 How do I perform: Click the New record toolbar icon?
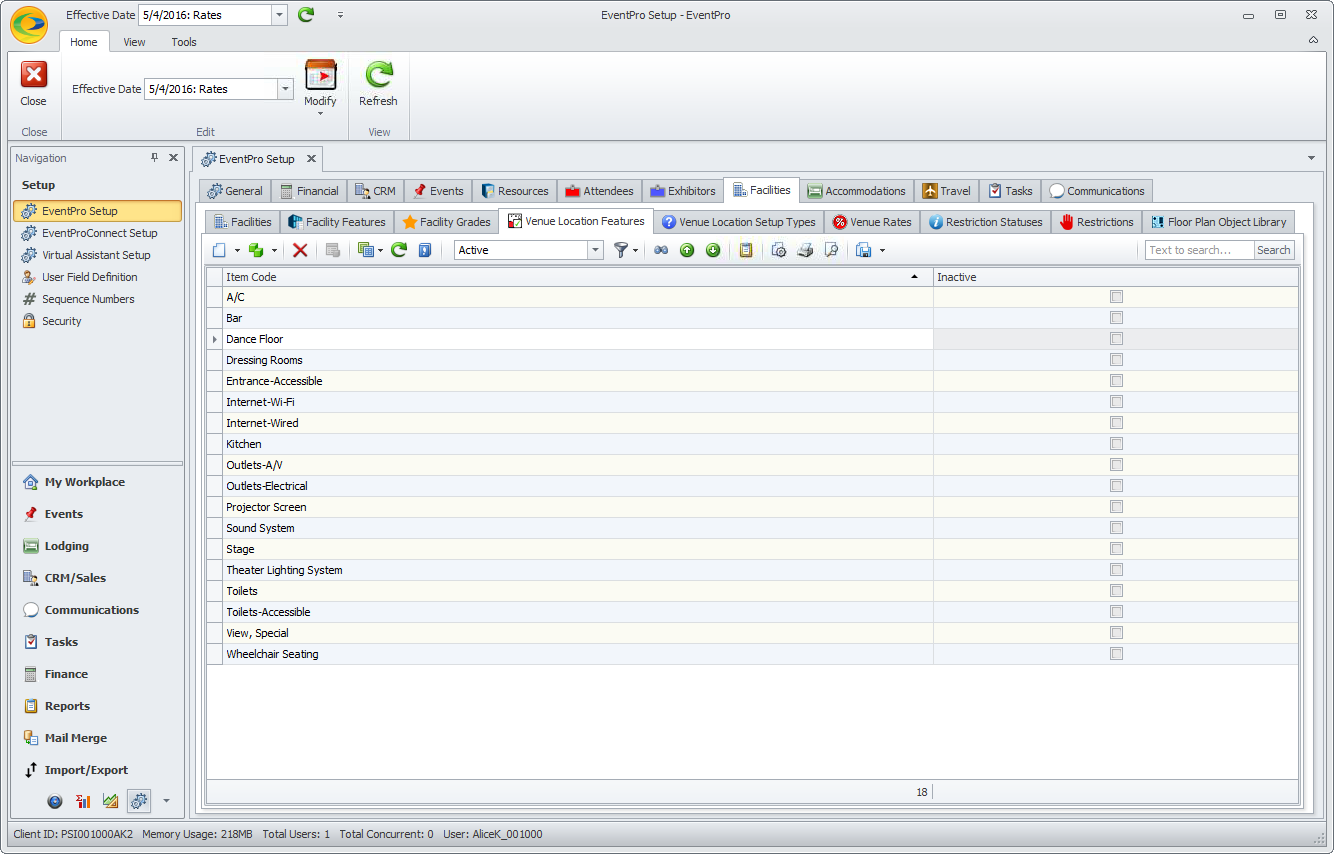coord(219,250)
